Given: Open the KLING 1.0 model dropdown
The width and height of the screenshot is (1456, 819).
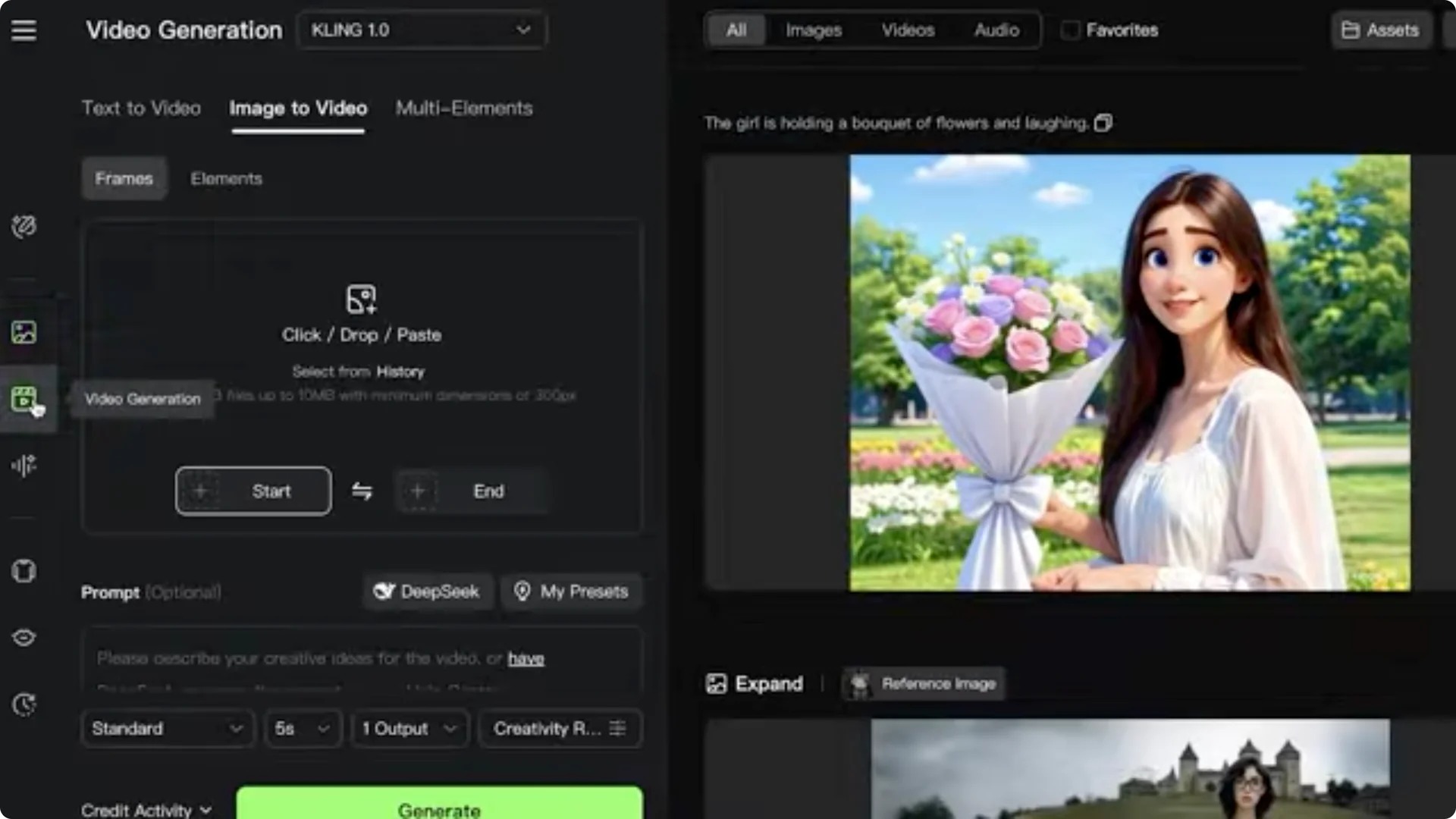Looking at the screenshot, I should (x=422, y=30).
